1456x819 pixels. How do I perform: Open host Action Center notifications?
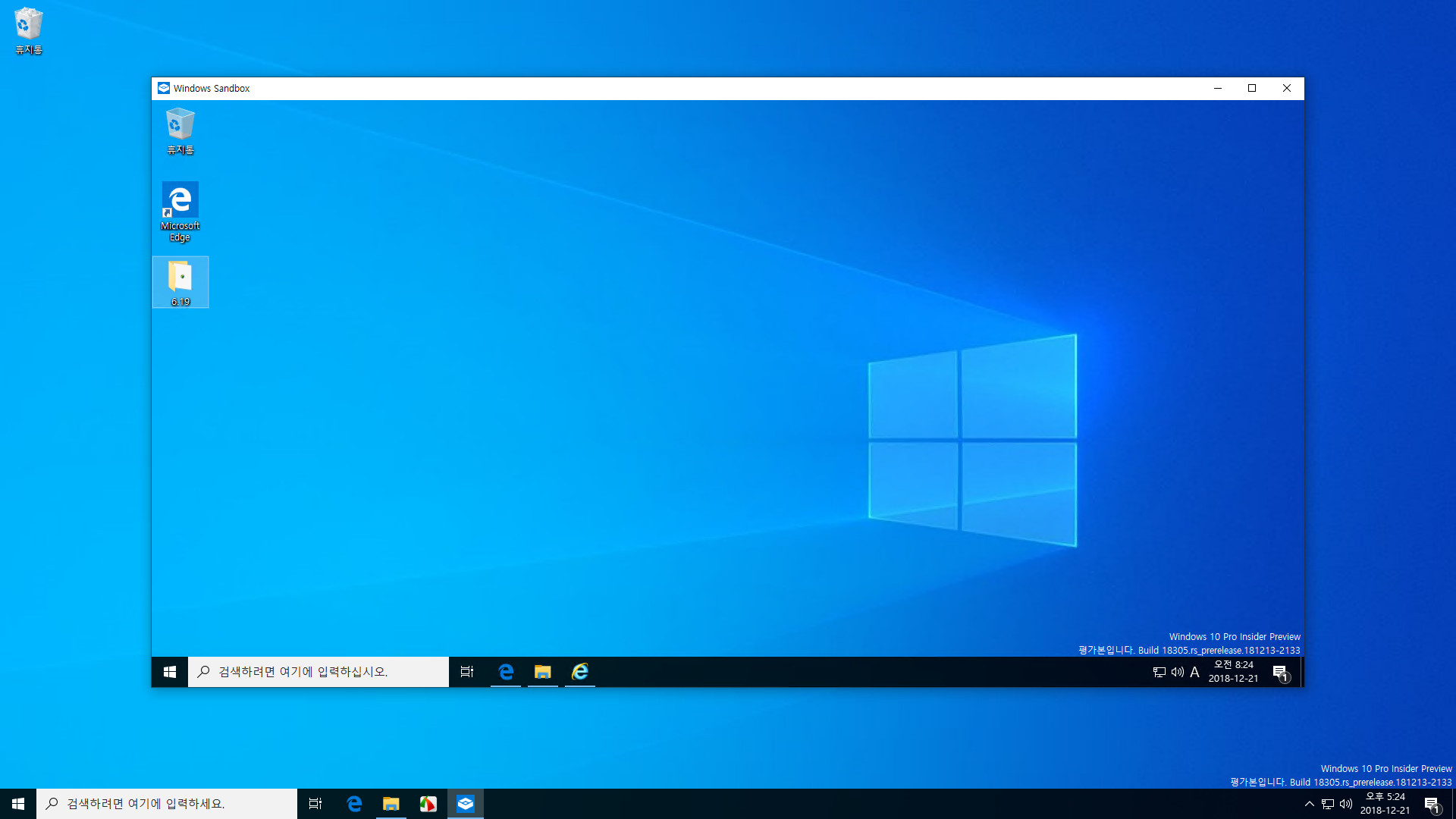1432,804
